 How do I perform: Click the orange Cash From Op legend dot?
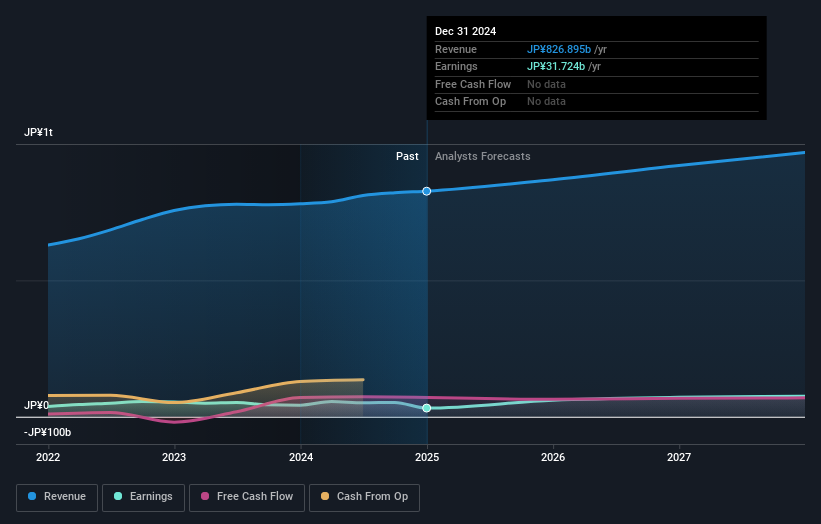click(325, 496)
